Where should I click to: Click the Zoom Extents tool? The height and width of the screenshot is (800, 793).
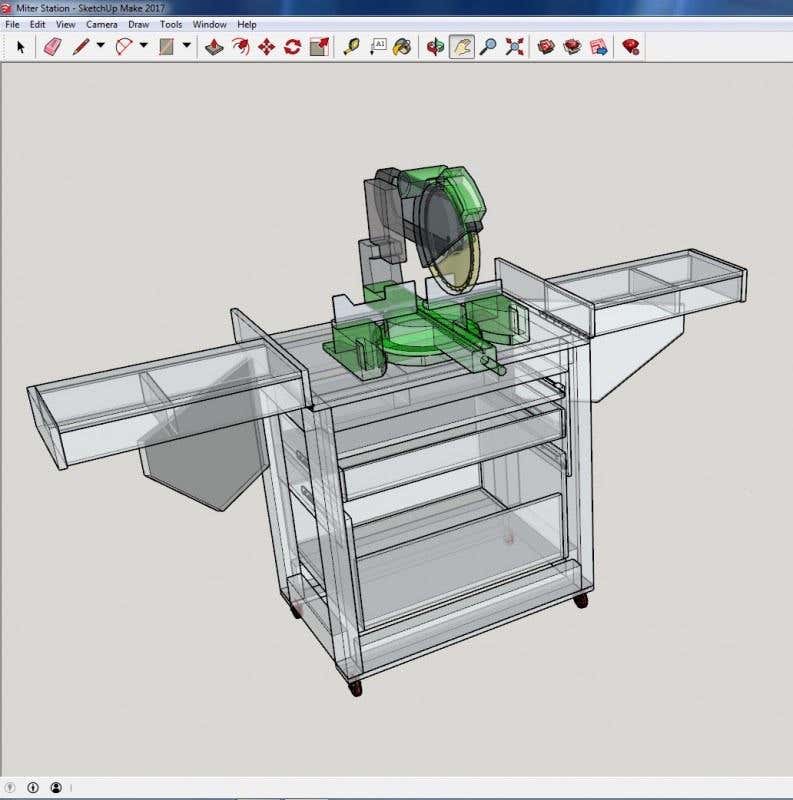(514, 46)
